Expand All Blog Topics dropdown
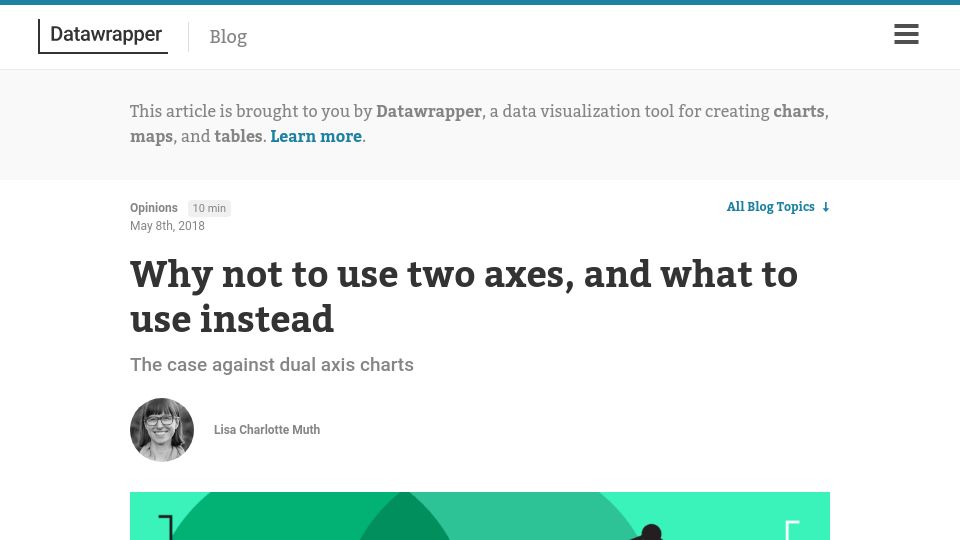The width and height of the screenshot is (960, 540). pos(778,207)
